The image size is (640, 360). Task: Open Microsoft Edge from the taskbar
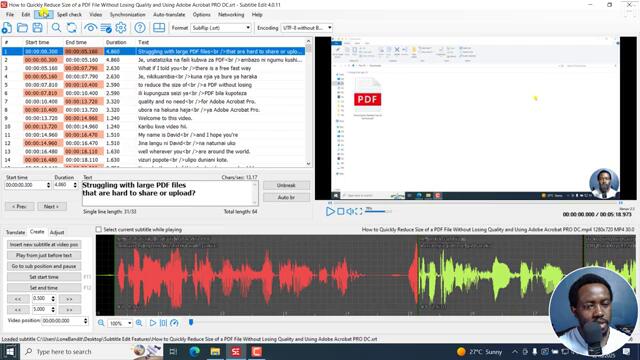point(194,351)
